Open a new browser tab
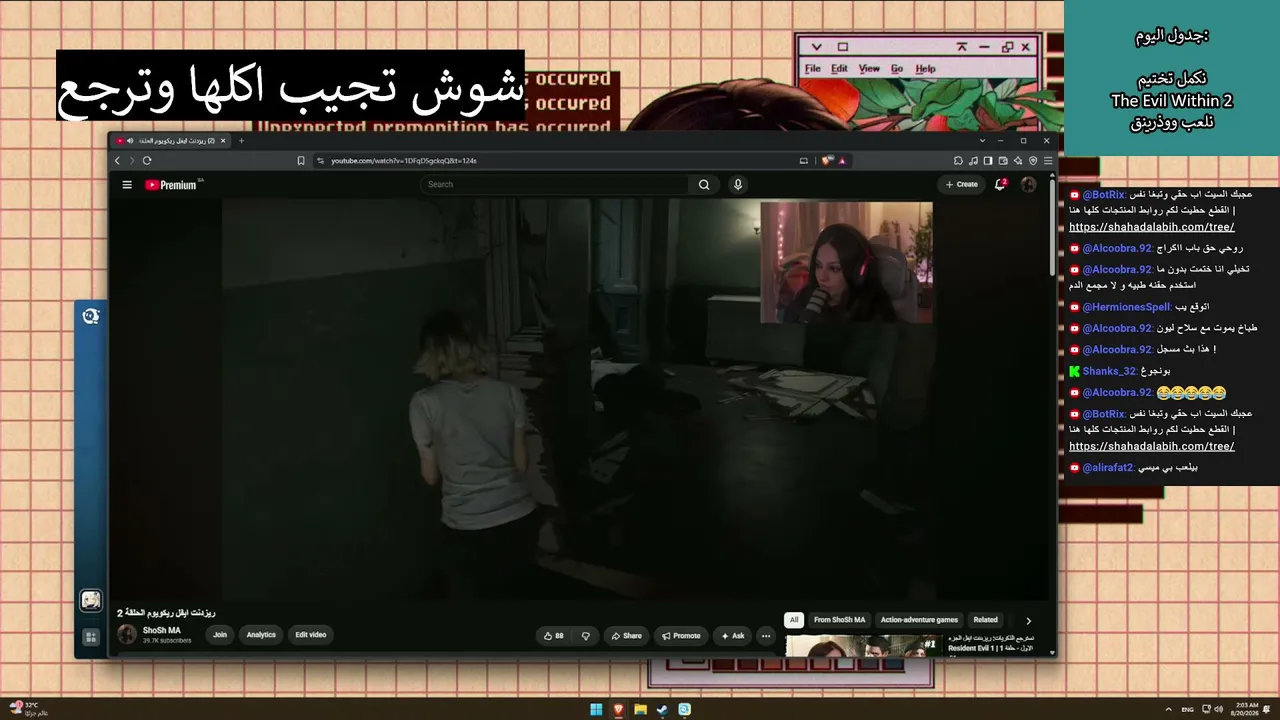This screenshot has height=720, width=1280. (241, 141)
